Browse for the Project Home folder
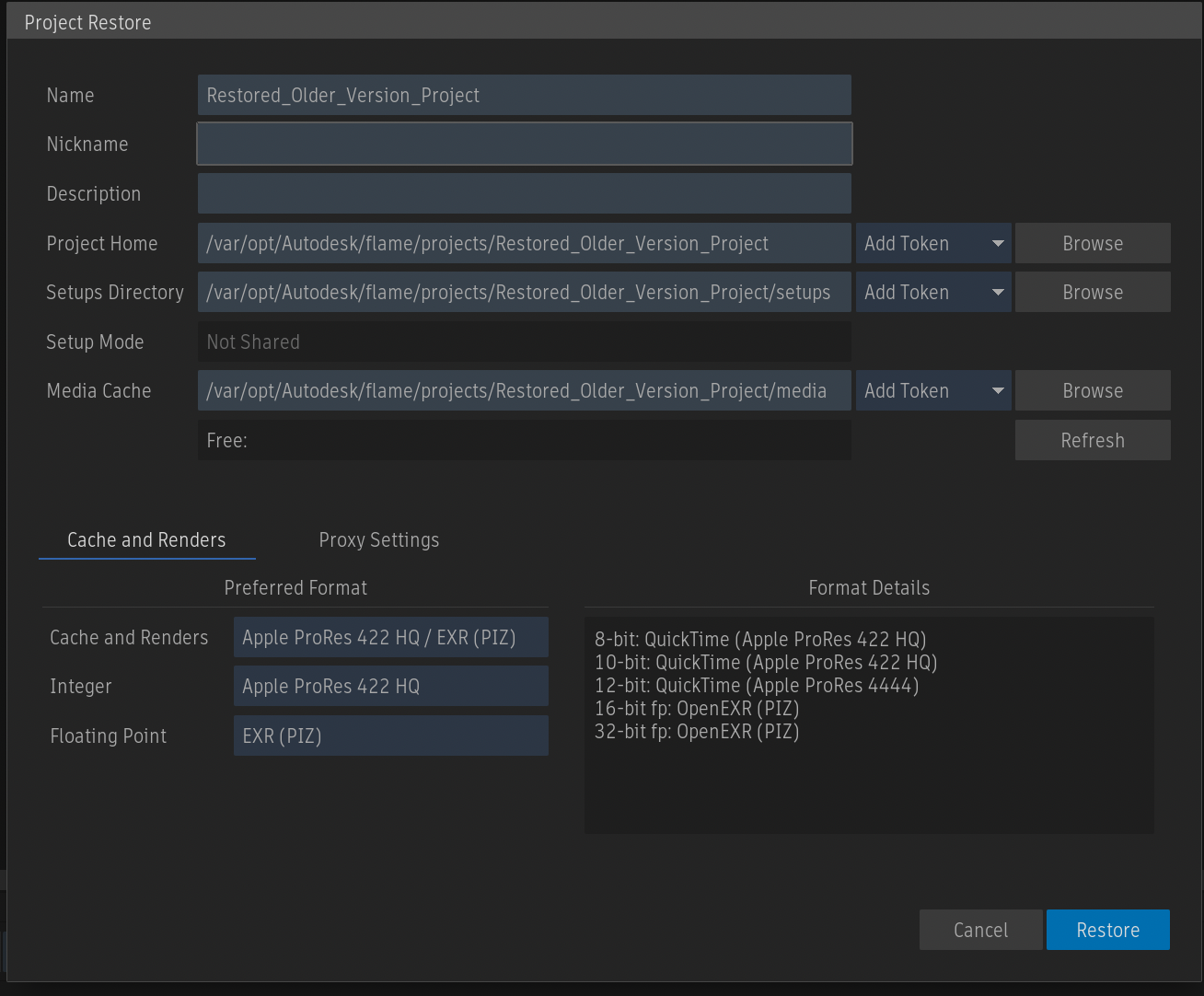 click(x=1093, y=244)
